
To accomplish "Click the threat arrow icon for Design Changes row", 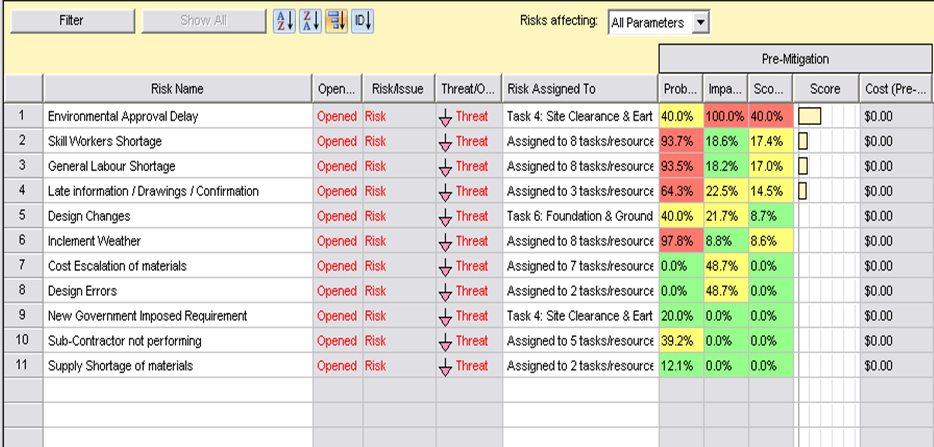I will [x=445, y=217].
